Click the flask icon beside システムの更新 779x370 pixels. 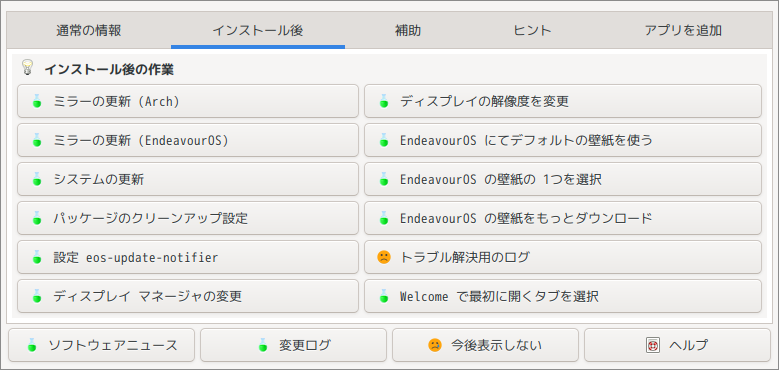coord(36,179)
